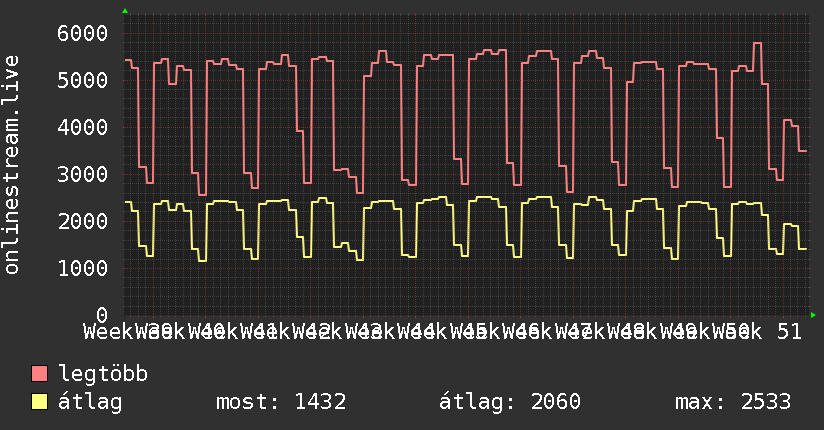The height and width of the screenshot is (430, 824).
Task: Select the most: 1432 statistic
Action: [281, 402]
